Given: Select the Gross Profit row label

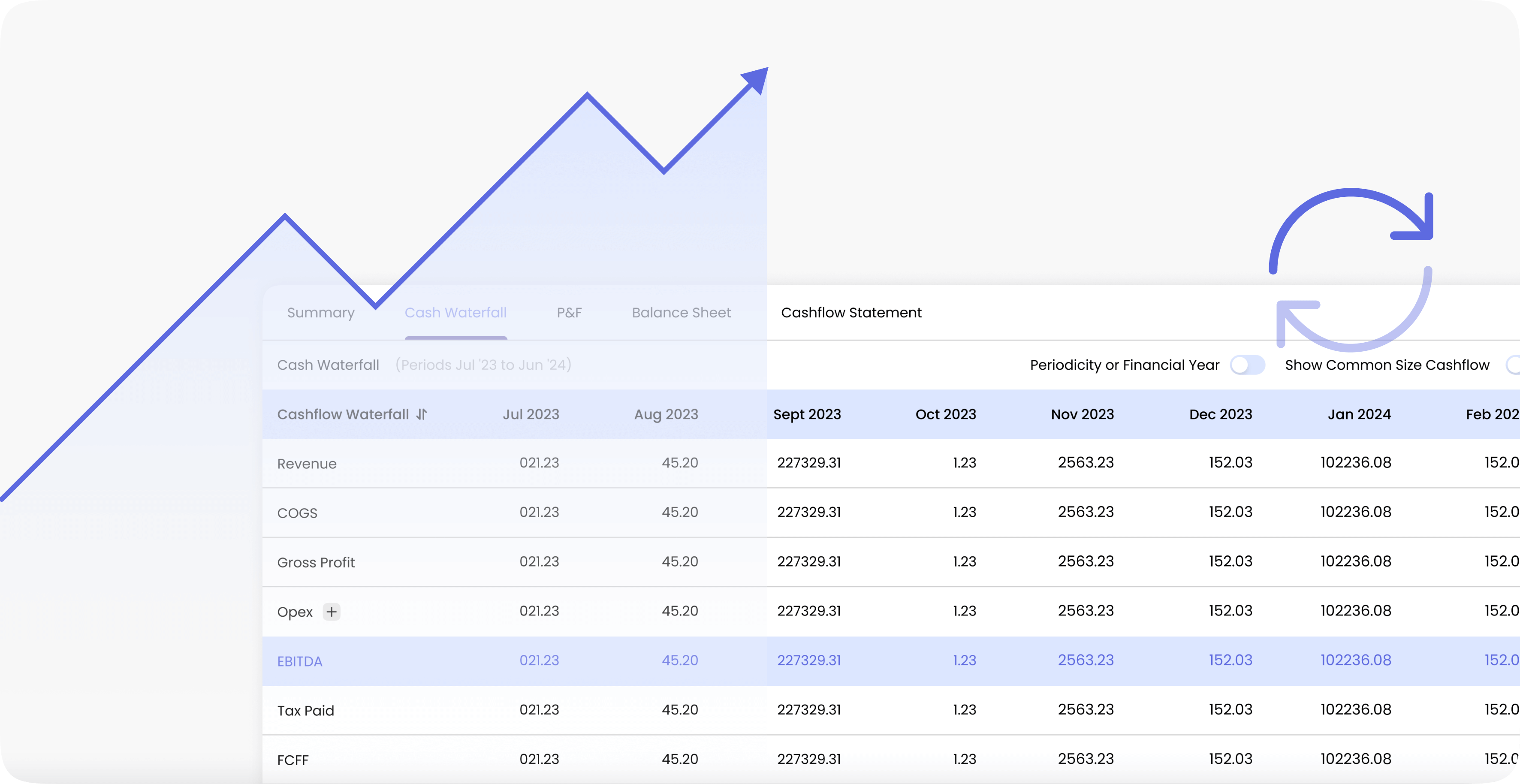Looking at the screenshot, I should (316, 563).
